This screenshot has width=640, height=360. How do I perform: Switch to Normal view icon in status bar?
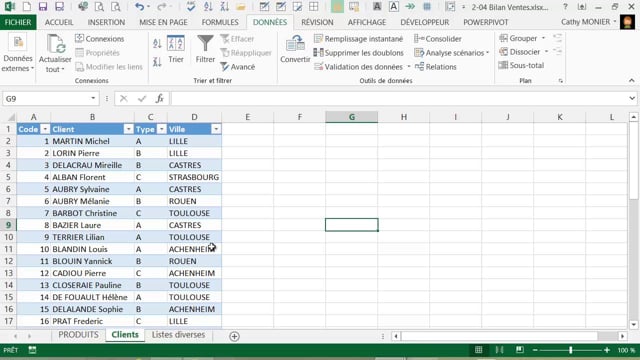[x=478, y=350]
